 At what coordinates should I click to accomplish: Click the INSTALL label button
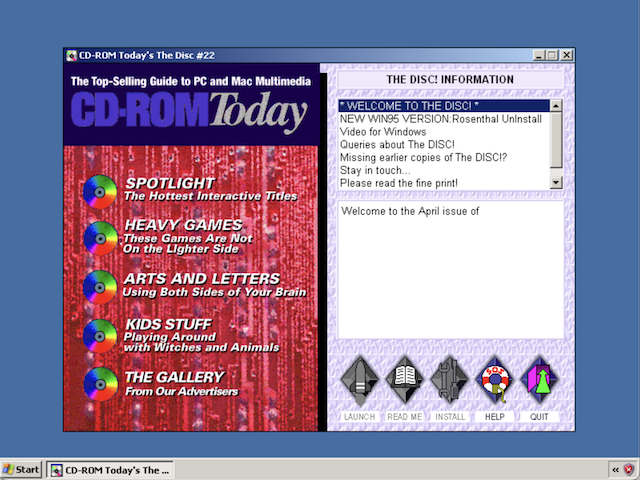[x=450, y=417]
